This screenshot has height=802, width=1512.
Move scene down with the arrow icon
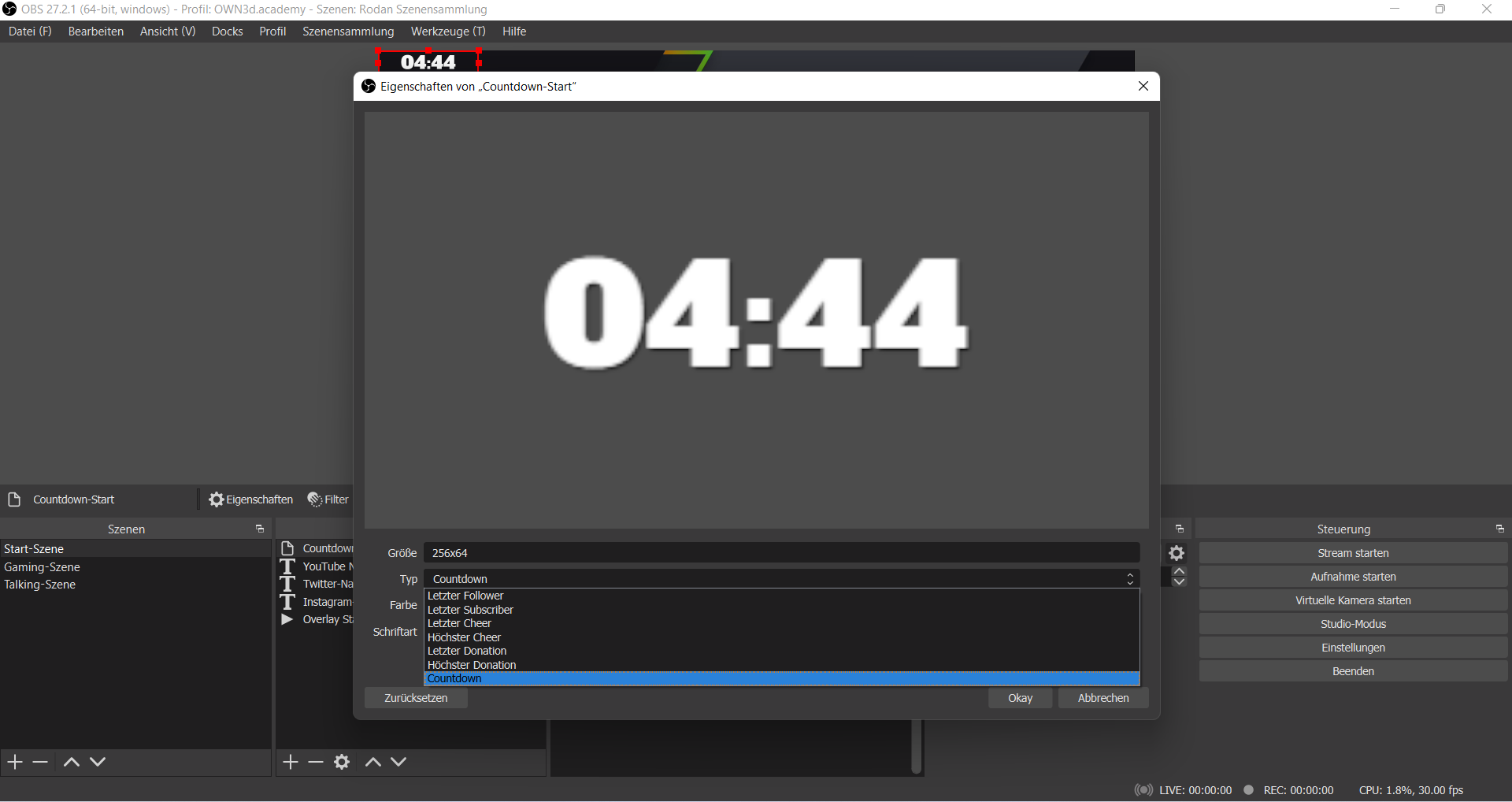98,761
